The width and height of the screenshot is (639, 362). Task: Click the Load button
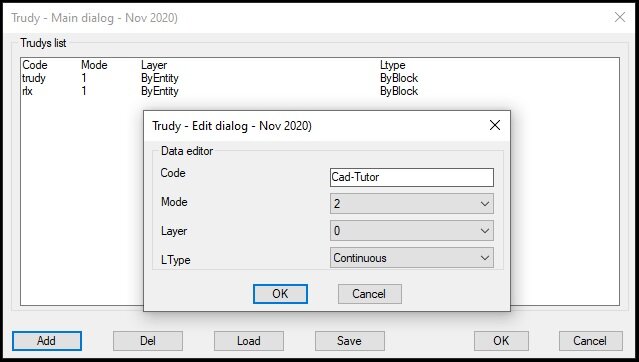point(249,341)
